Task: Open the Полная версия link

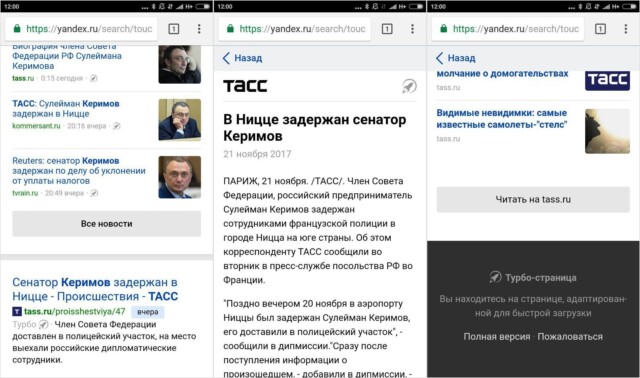Action: [x=496, y=336]
